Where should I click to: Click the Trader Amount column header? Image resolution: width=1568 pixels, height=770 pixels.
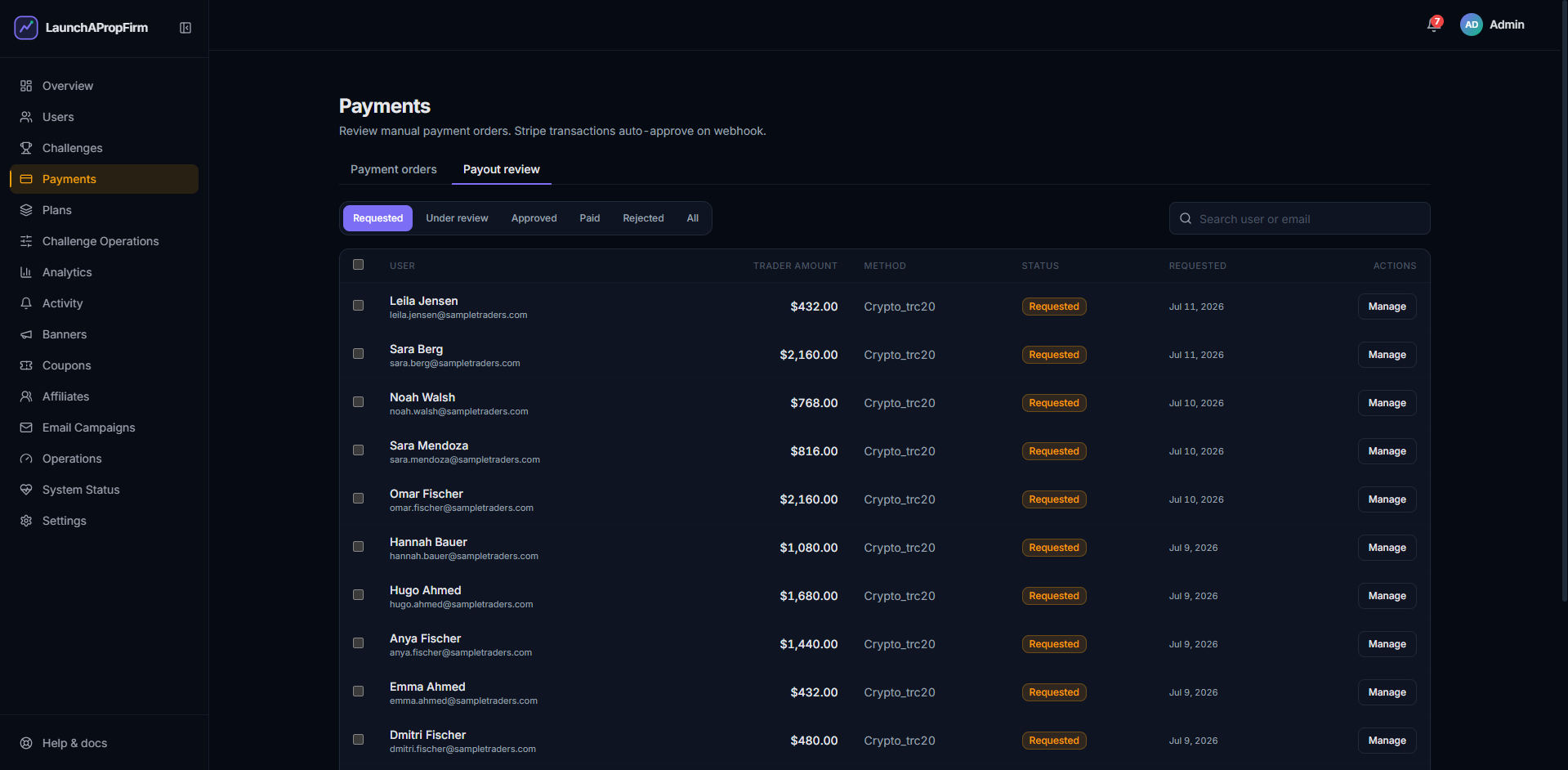click(795, 266)
